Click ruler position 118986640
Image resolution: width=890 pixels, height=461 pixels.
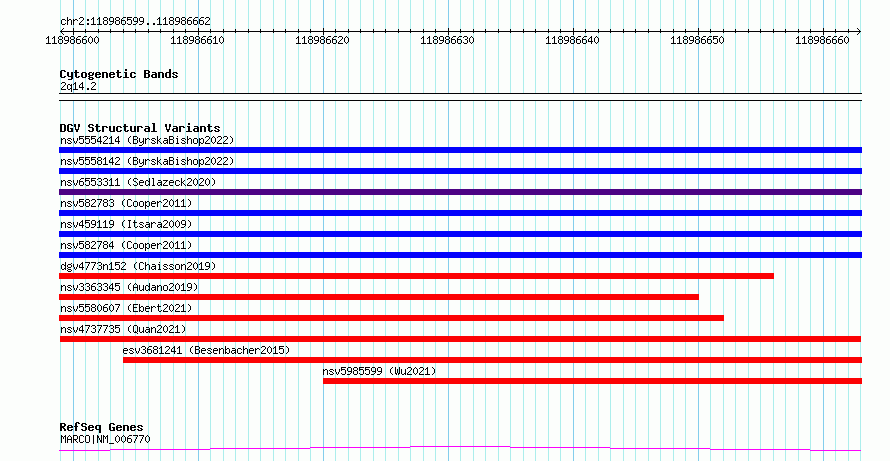[572, 40]
